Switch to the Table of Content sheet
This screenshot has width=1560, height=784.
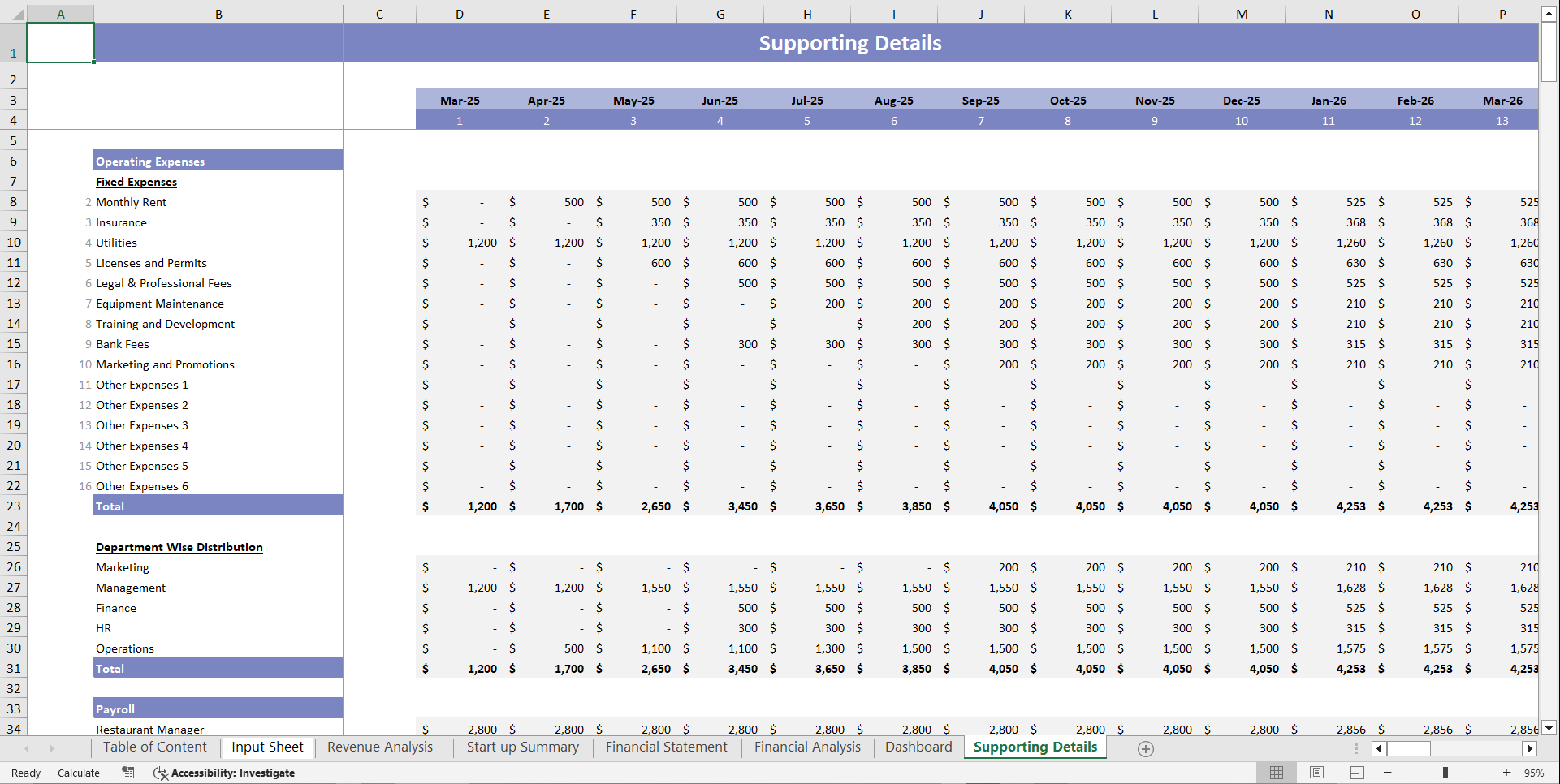coord(154,747)
